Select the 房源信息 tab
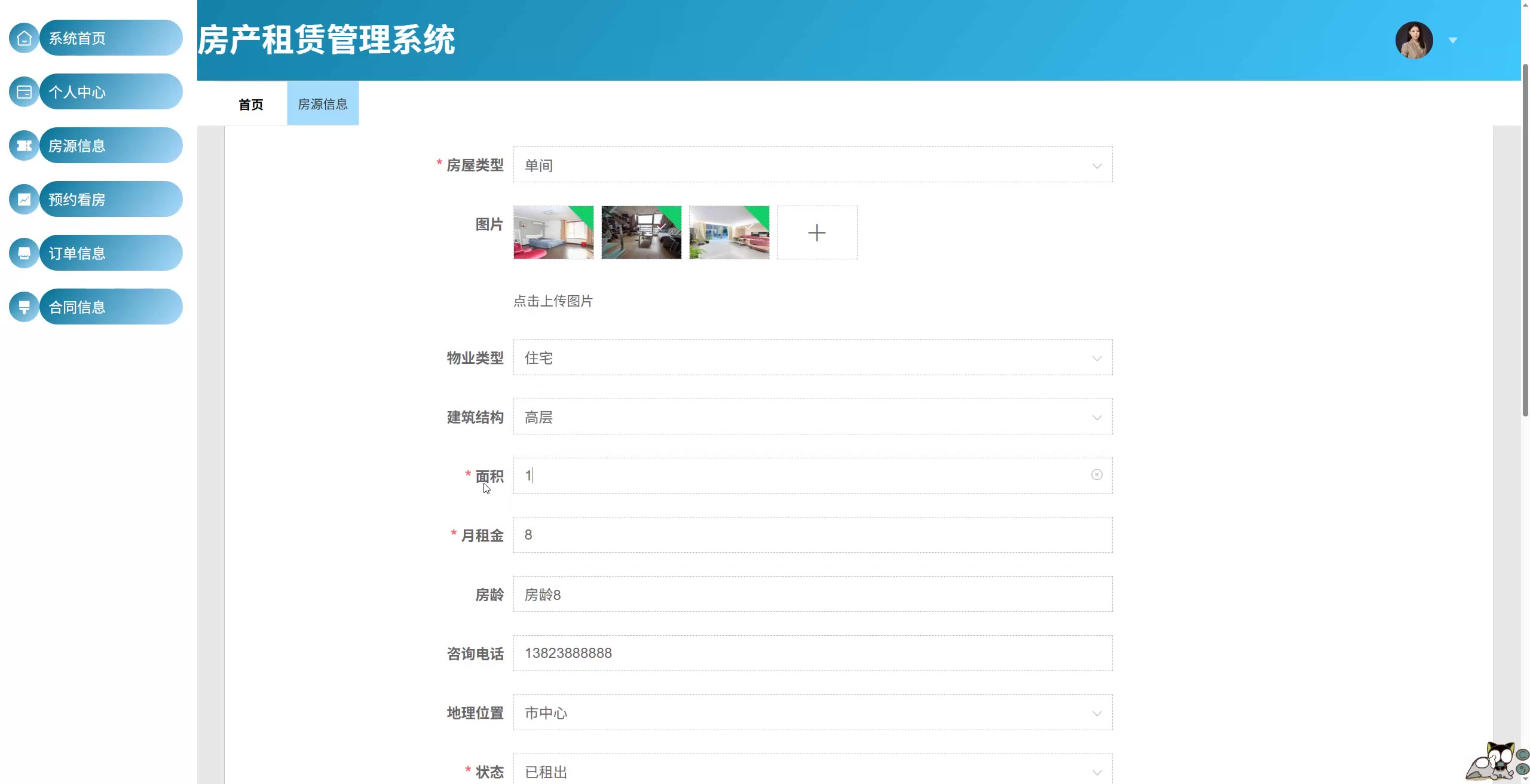This screenshot has width=1530, height=784. [323, 104]
